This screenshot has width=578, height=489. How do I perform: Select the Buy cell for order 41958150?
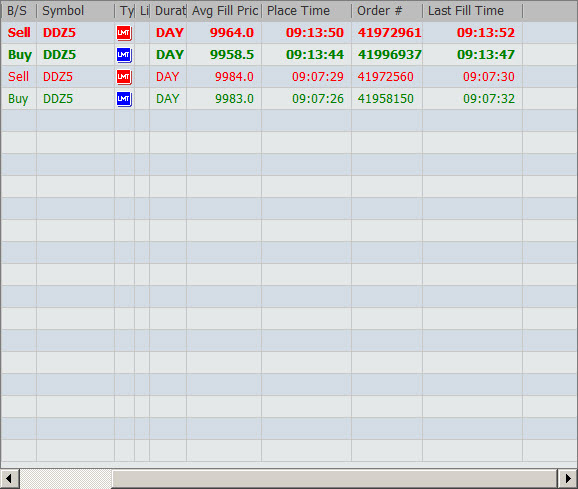(x=18, y=99)
